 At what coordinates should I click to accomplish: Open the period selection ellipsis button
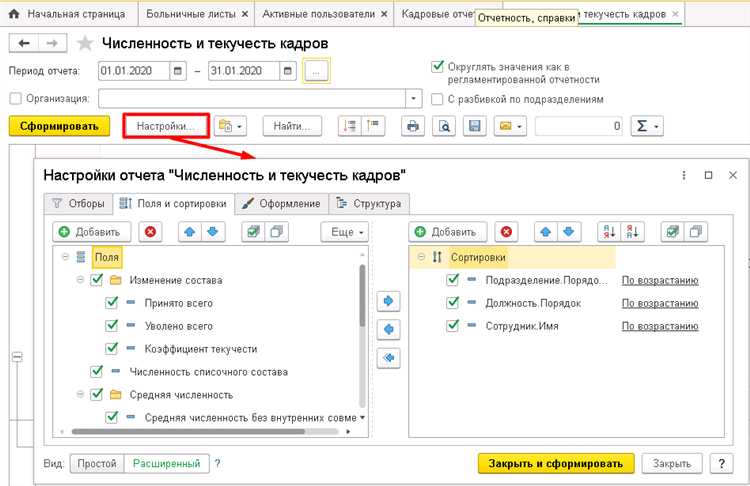(316, 71)
